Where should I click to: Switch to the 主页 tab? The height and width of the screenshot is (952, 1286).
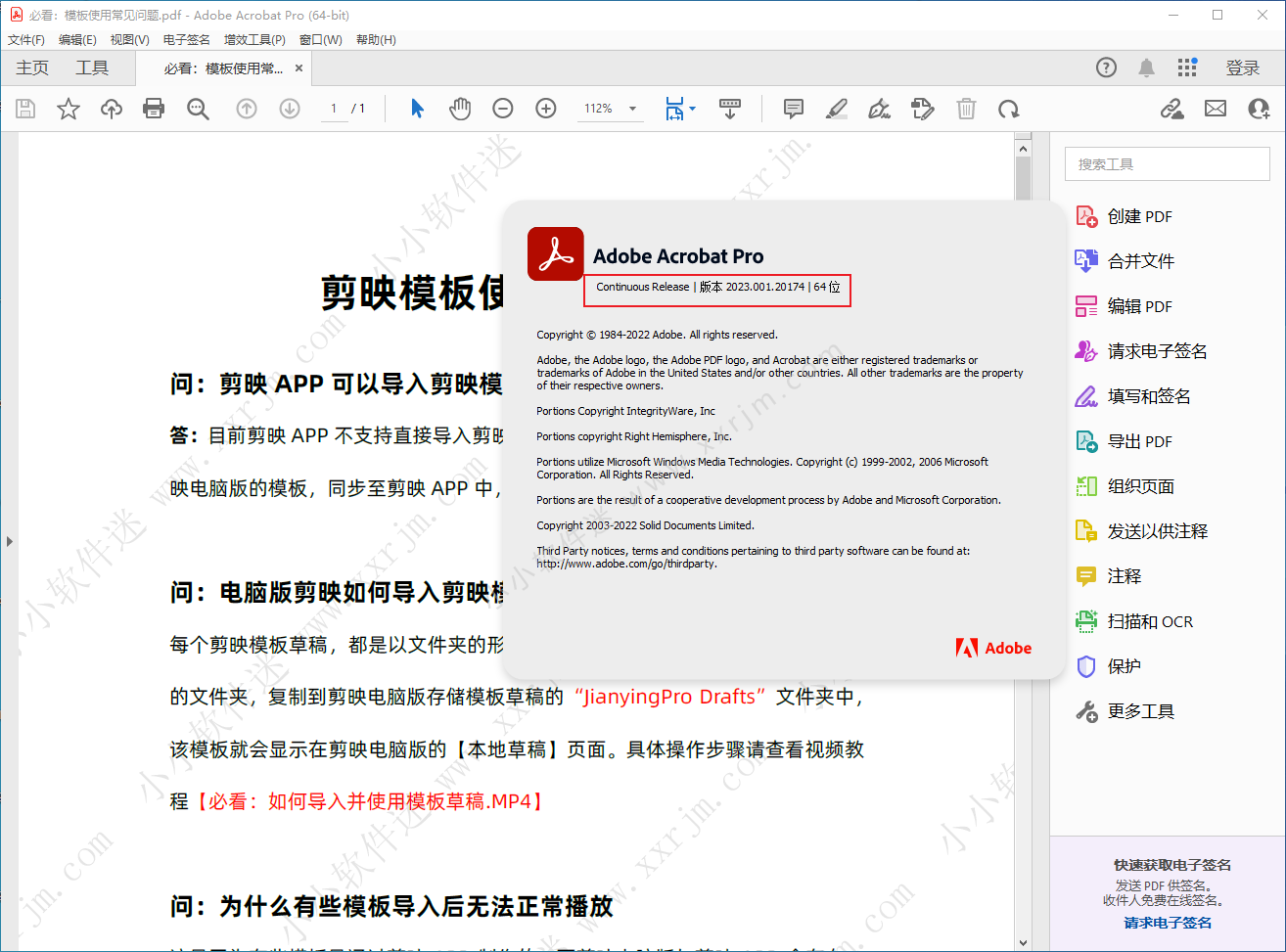[x=32, y=68]
